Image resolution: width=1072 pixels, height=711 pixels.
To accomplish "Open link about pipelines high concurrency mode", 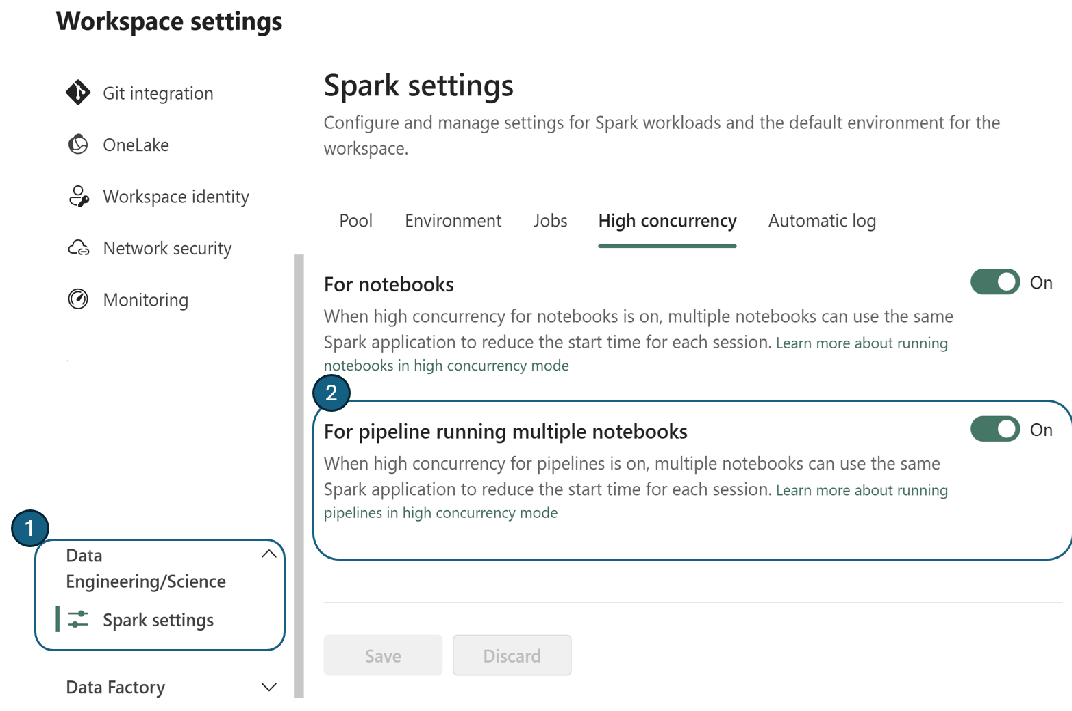I will tap(636, 501).
